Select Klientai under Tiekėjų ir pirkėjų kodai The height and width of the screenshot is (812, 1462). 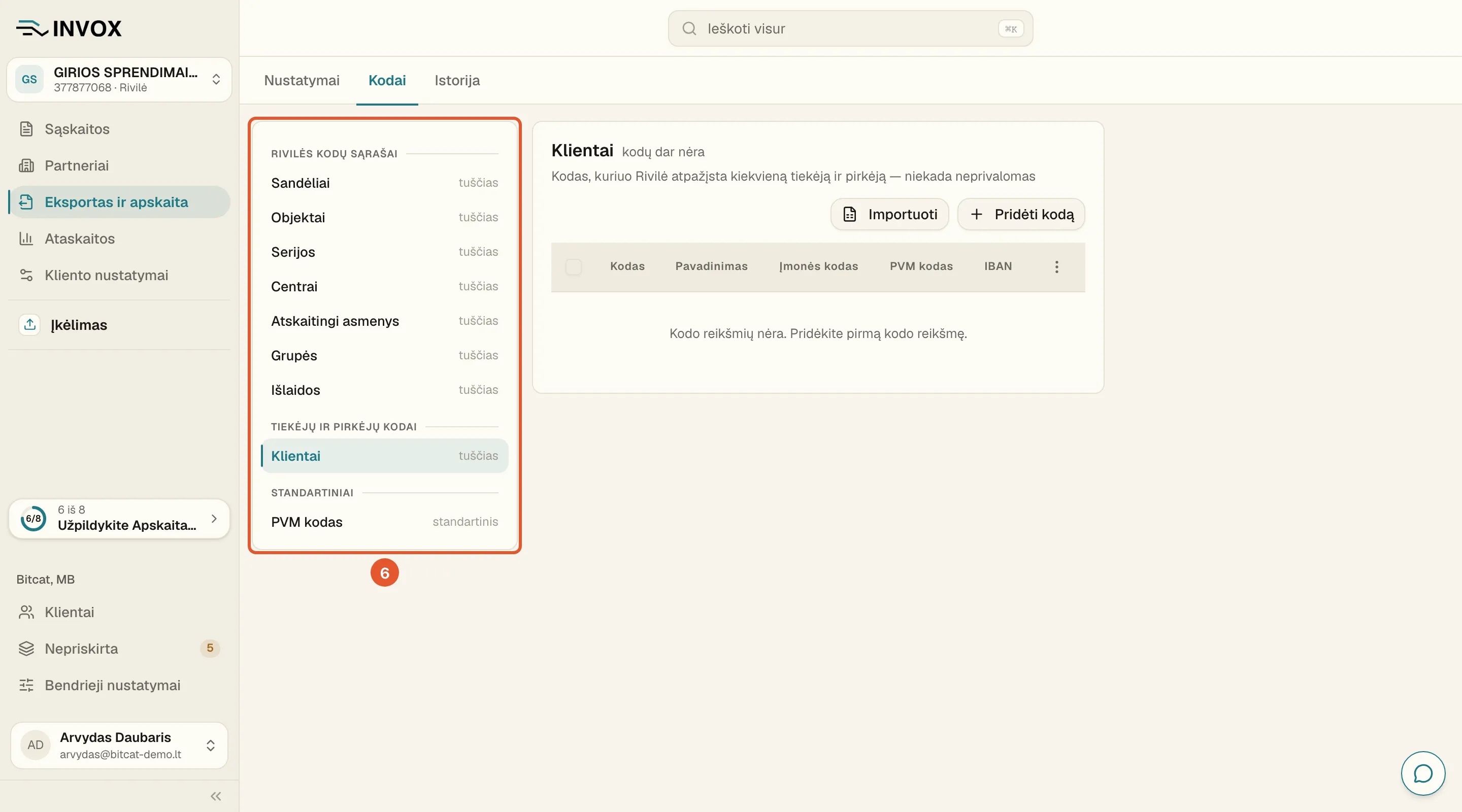coord(384,456)
